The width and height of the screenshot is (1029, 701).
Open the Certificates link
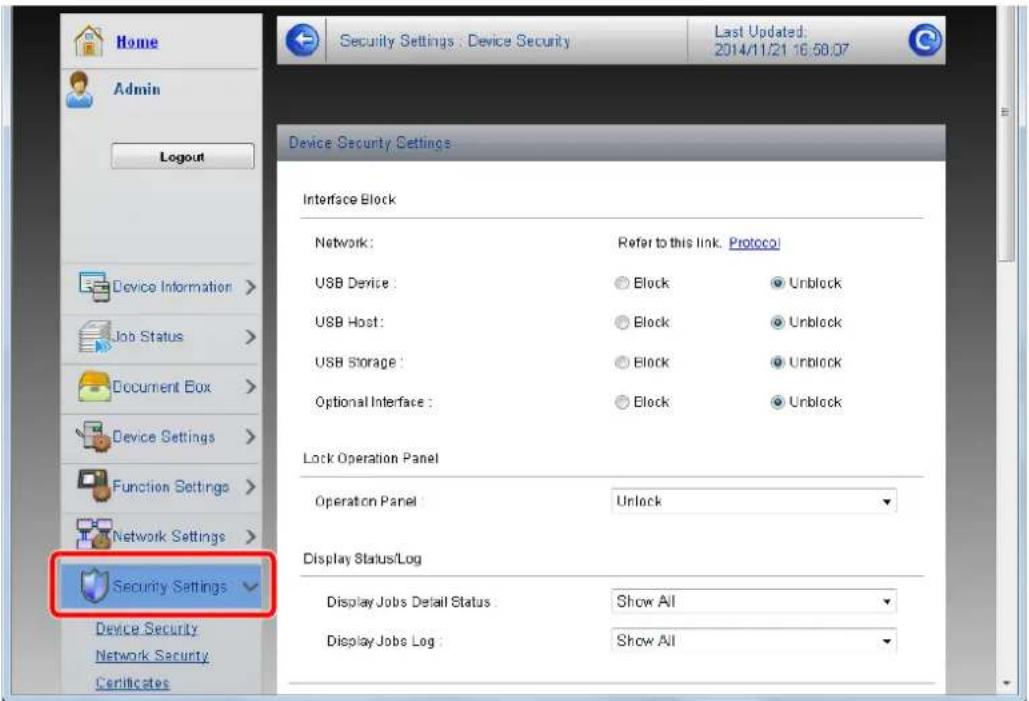[x=132, y=683]
